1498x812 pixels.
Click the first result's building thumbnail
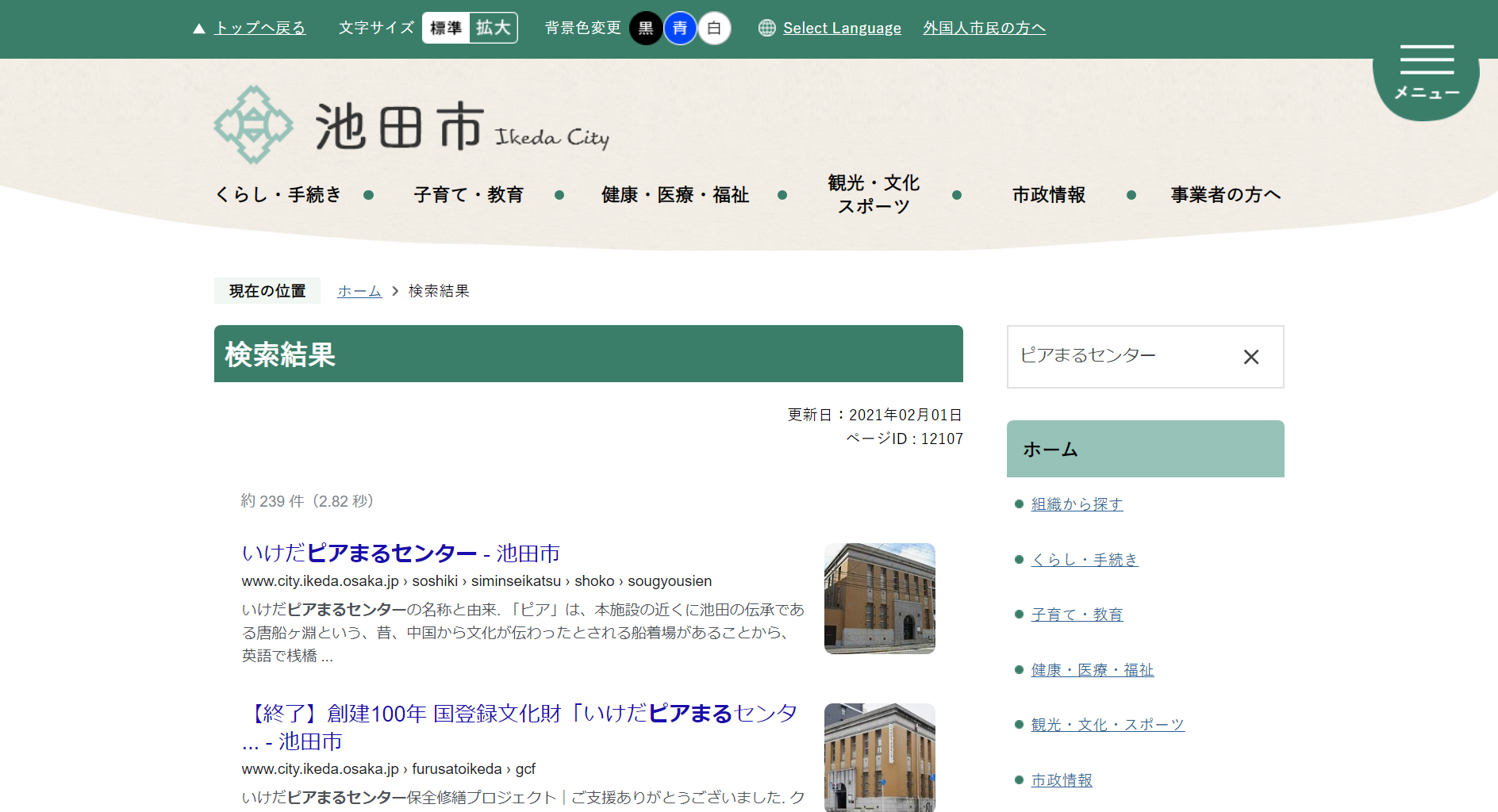pyautogui.click(x=879, y=599)
